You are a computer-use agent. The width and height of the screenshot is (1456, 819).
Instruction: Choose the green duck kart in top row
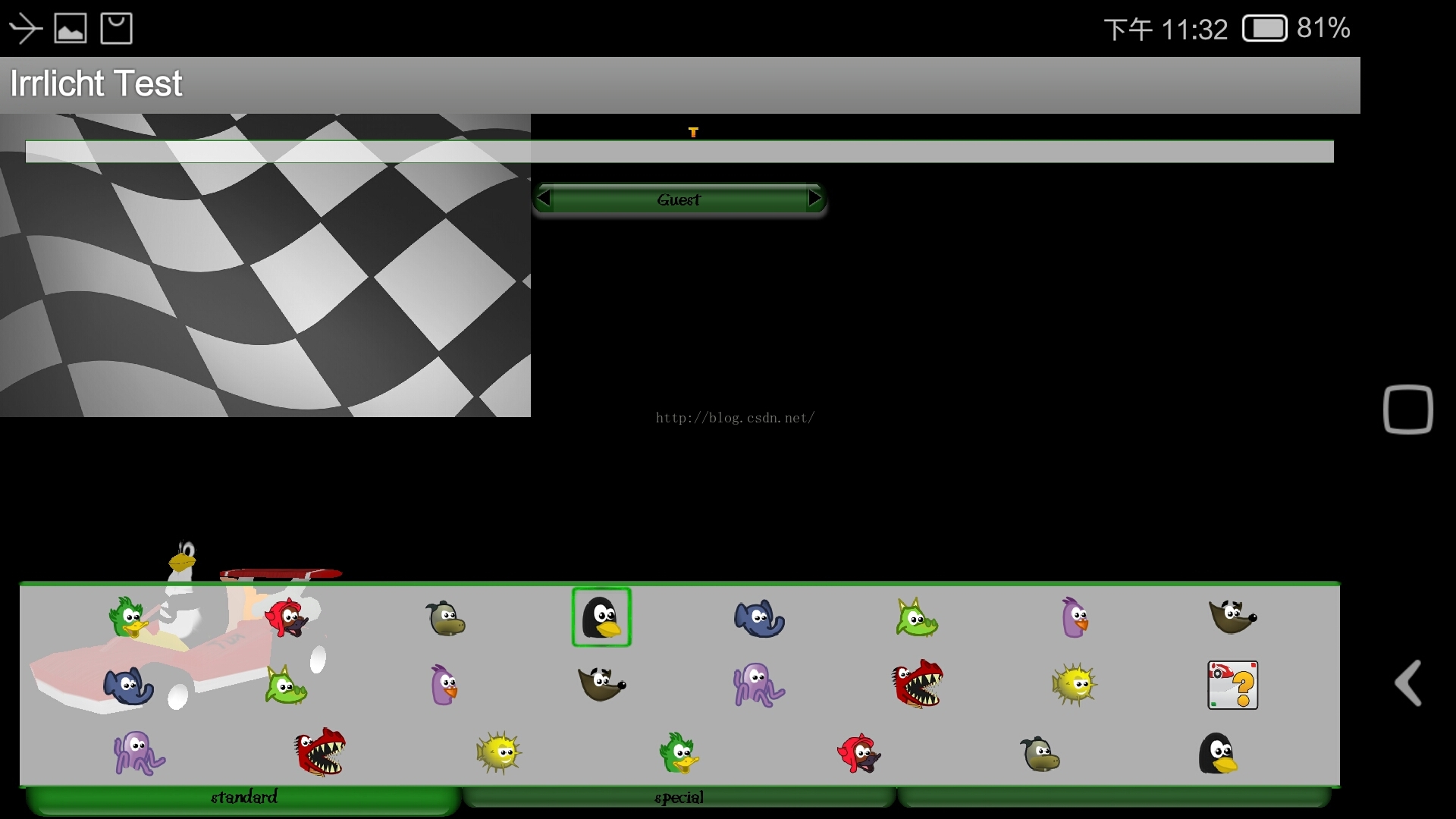pyautogui.click(x=127, y=617)
